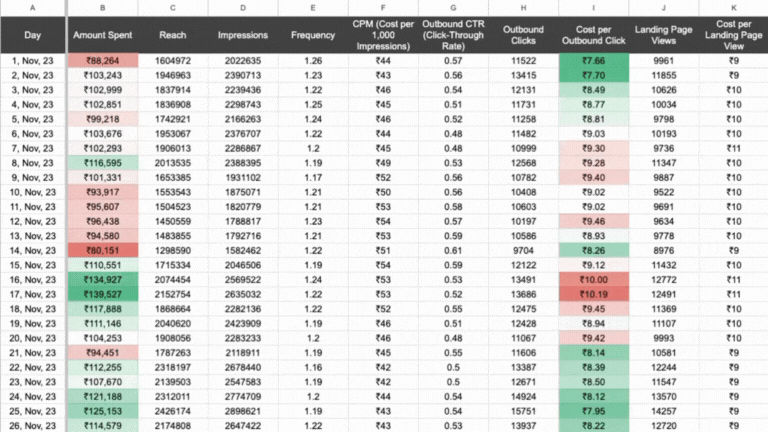Image resolution: width=768 pixels, height=432 pixels.
Task: Select the outbound CTR value 0.61
Action: click(x=453, y=251)
